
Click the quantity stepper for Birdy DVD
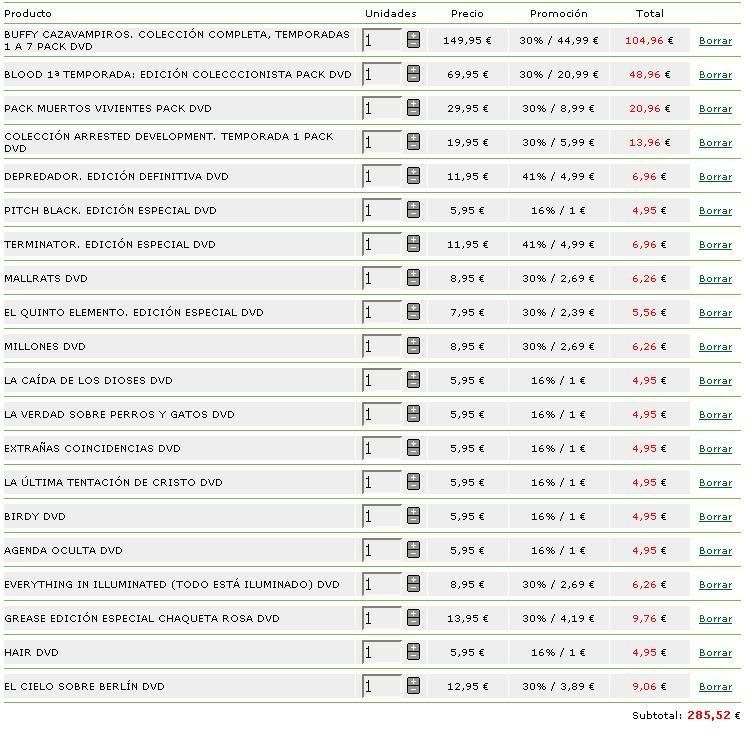click(413, 516)
